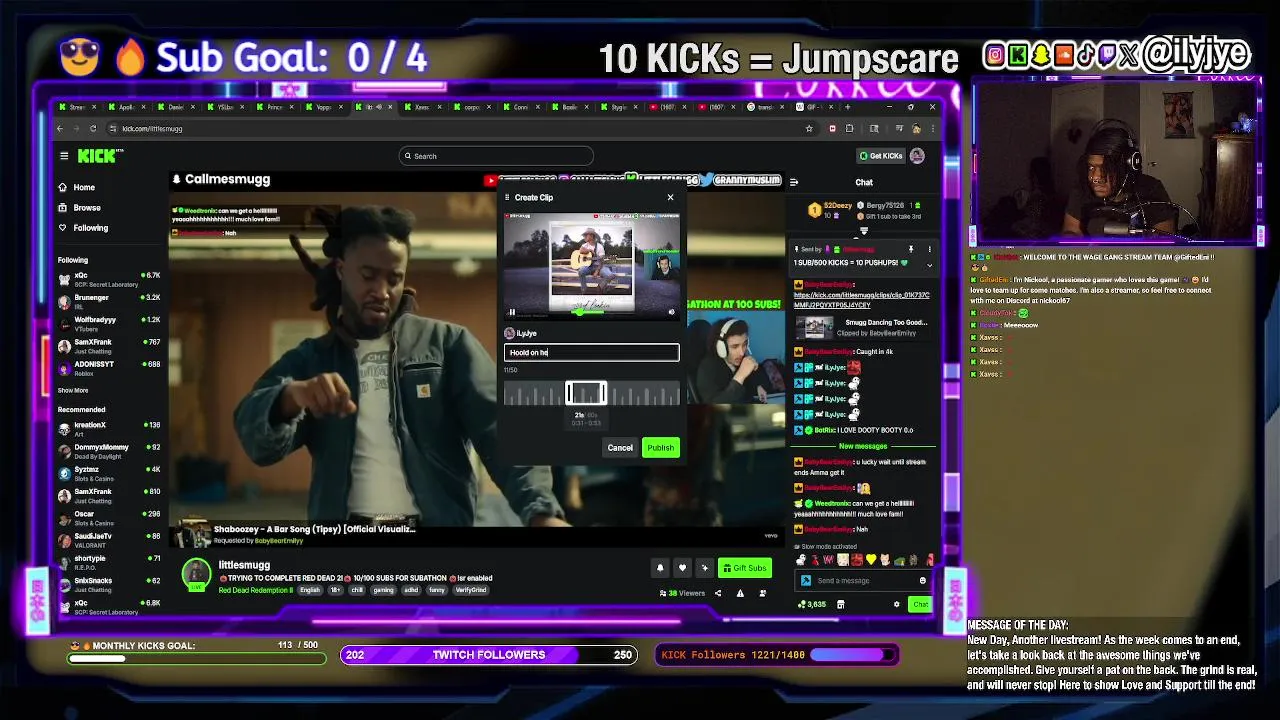
Task: Open pinned message options menu
Action: (929, 249)
